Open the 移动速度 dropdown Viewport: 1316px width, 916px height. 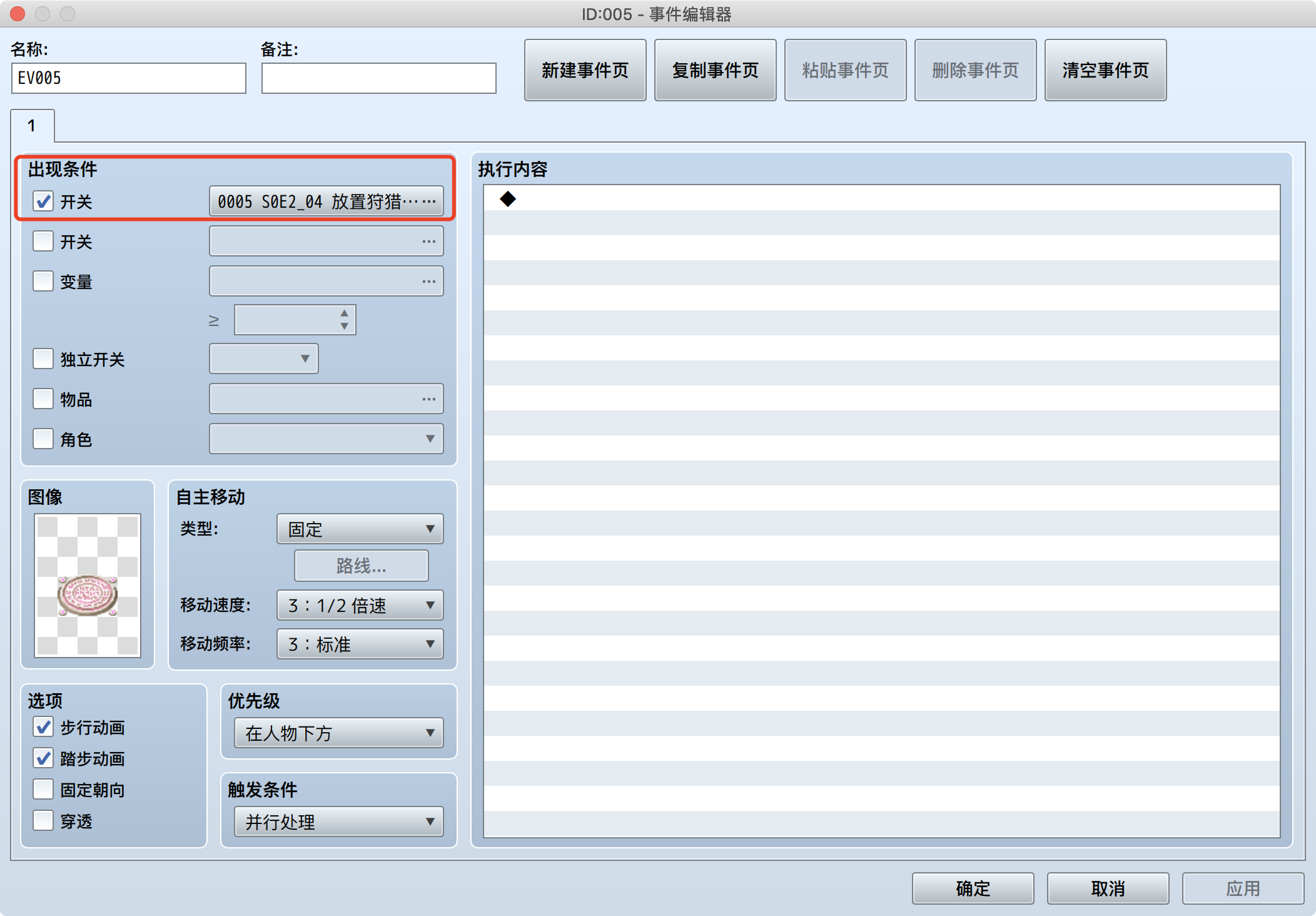pos(360,606)
